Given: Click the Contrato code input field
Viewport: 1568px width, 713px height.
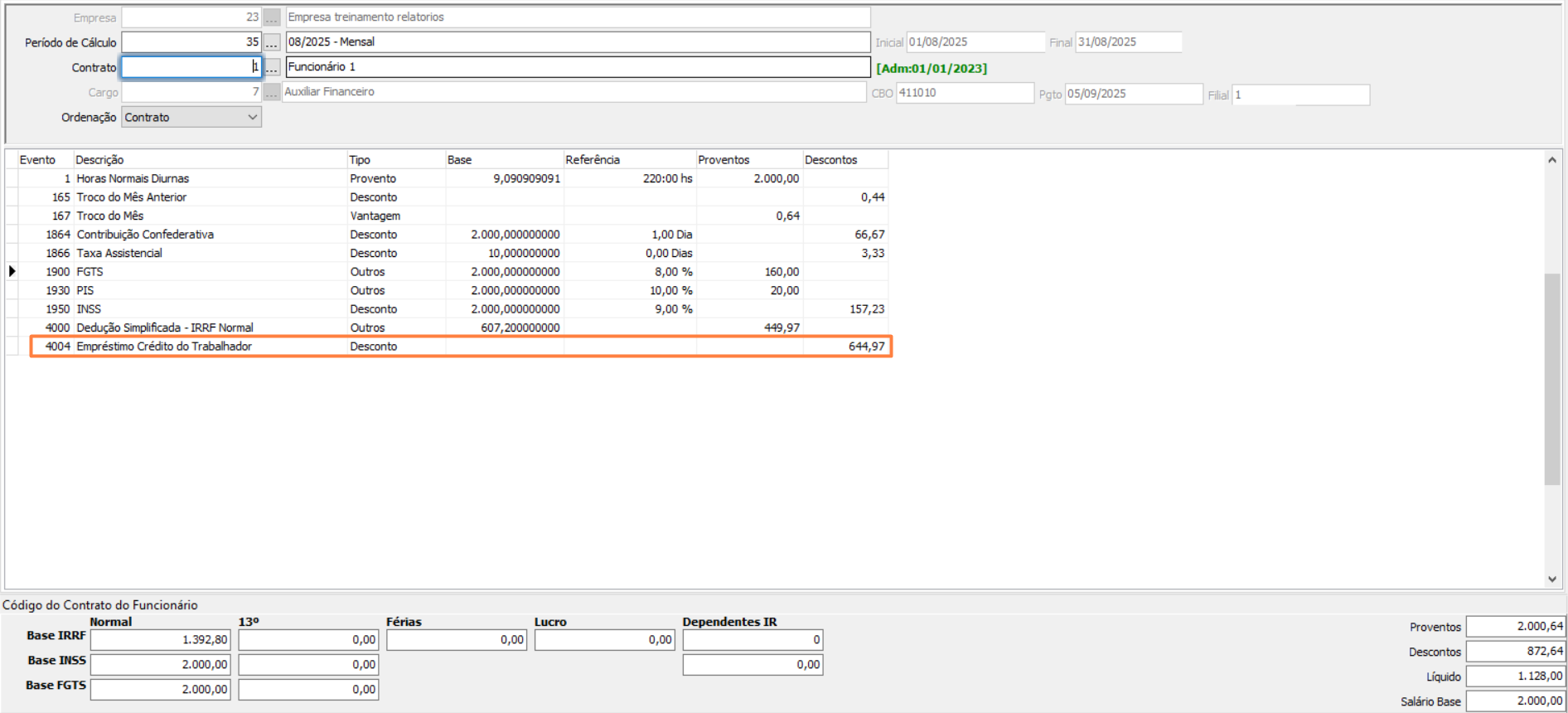Looking at the screenshot, I should [x=191, y=67].
